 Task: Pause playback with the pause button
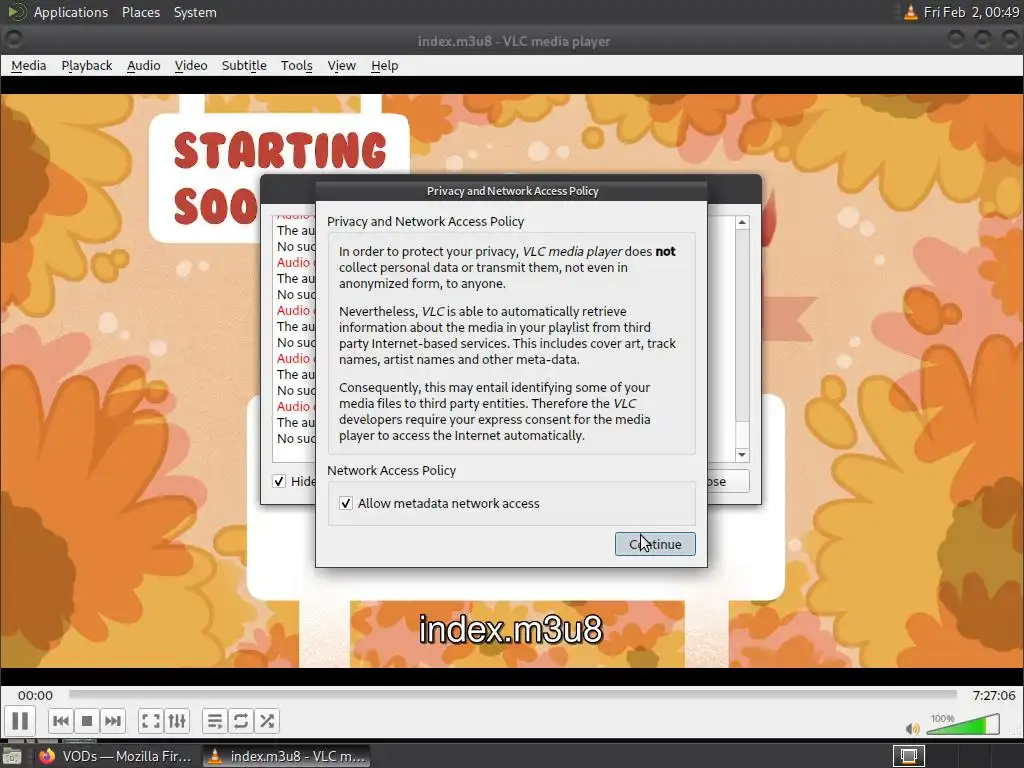[20, 721]
